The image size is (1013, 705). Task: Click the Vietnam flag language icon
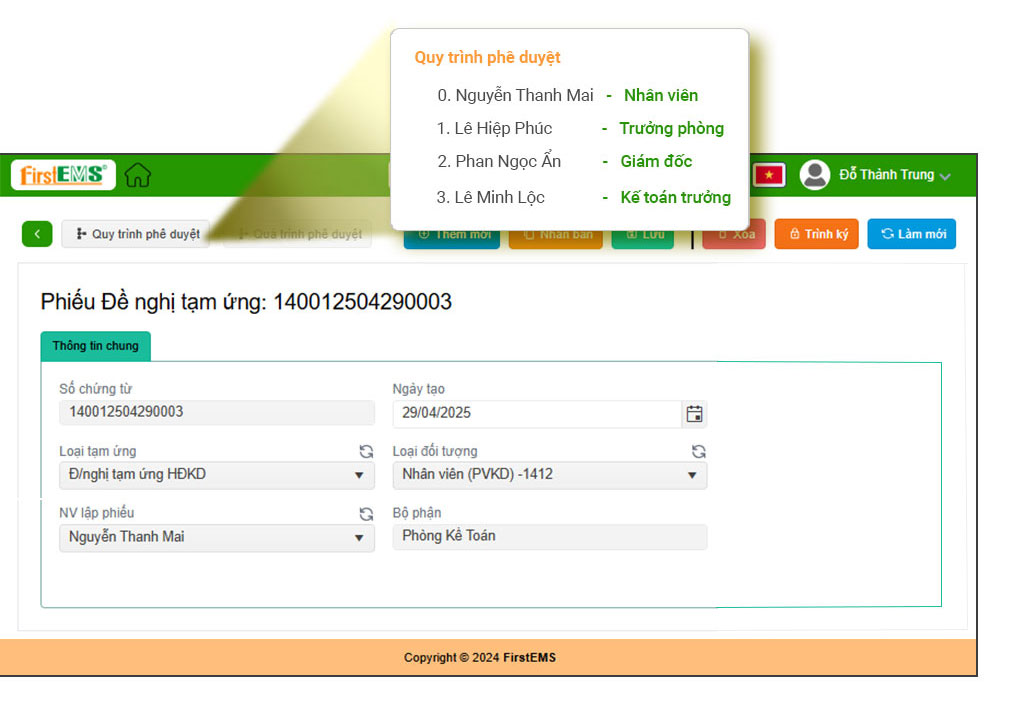pyautogui.click(x=769, y=175)
